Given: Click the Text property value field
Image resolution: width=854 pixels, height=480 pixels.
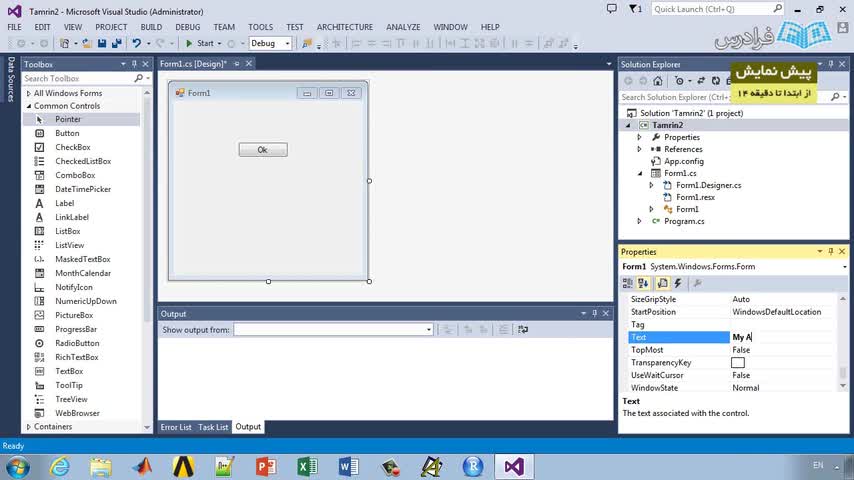Looking at the screenshot, I should [x=782, y=337].
